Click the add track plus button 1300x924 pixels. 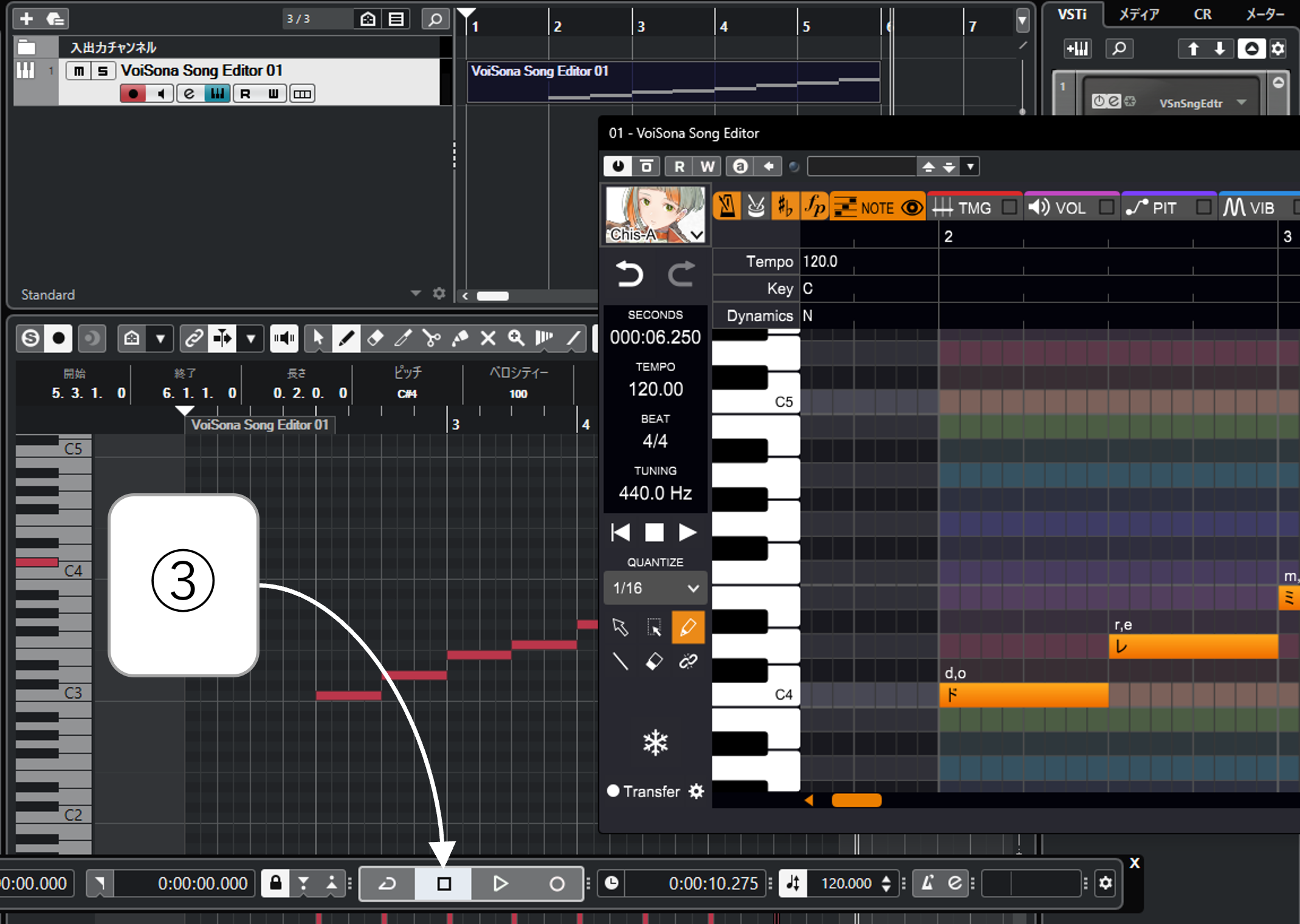coord(27,19)
